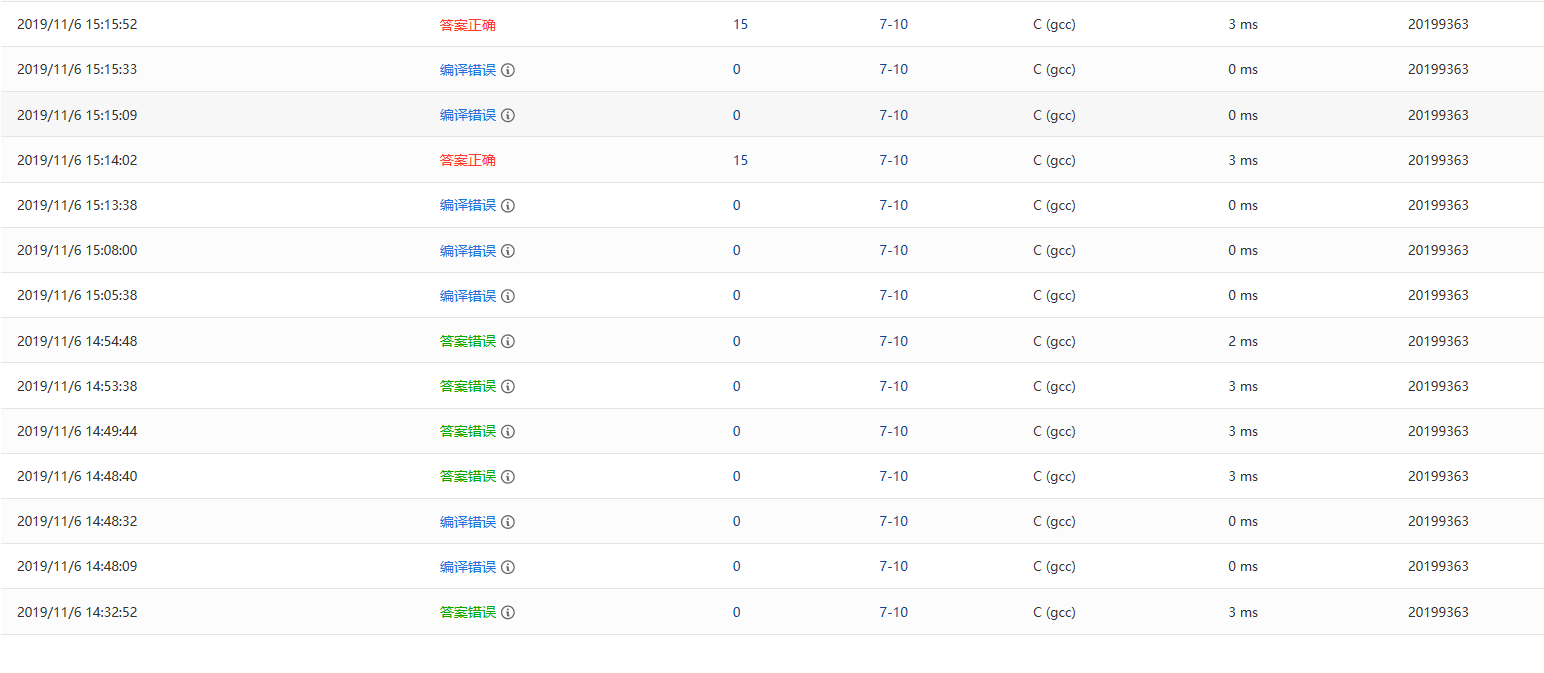The height and width of the screenshot is (673, 1544).
Task: Click 答案错误 status for 14:54:48 submission
Action: [468, 341]
